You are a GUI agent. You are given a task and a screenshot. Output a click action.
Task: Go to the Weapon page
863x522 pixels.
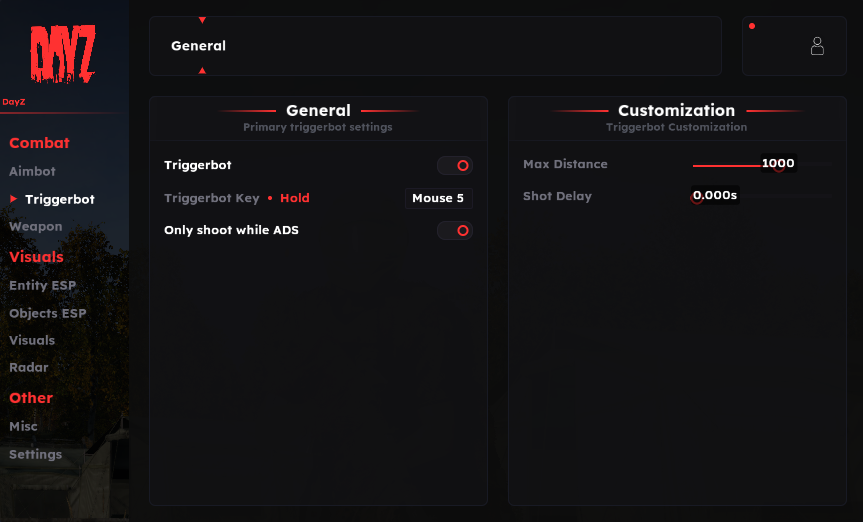tap(35, 226)
